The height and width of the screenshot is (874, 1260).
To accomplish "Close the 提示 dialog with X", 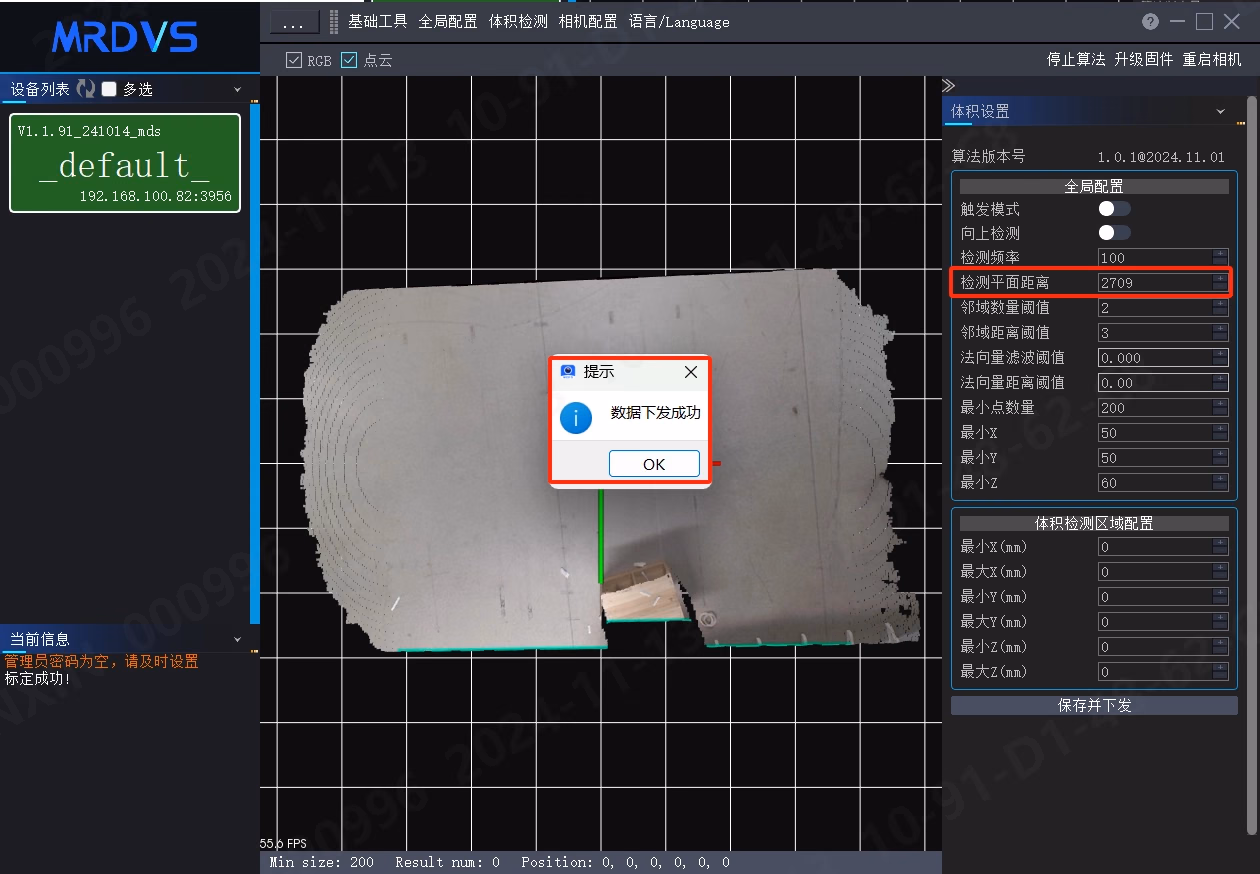I will click(x=690, y=372).
